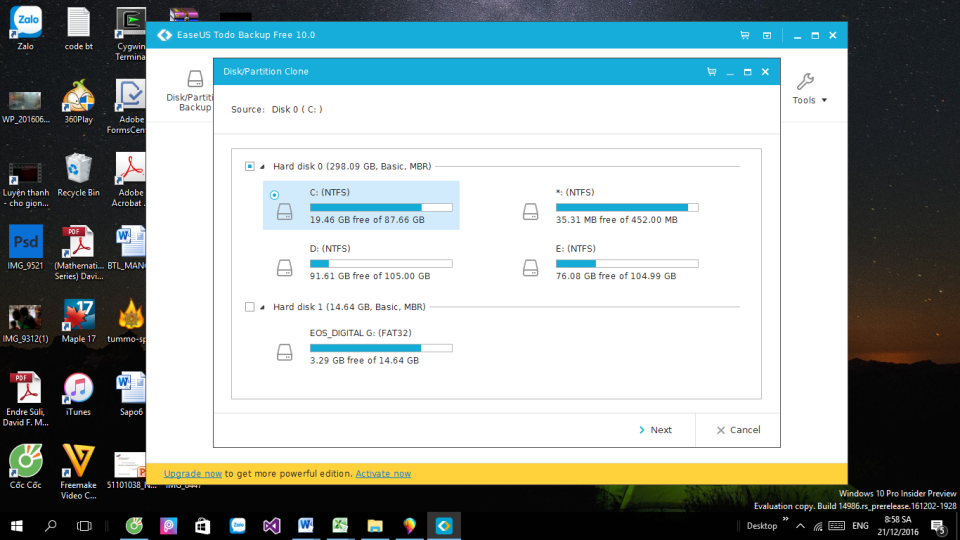
Task: Click the shopping cart icon in main title bar
Action: coord(744,36)
